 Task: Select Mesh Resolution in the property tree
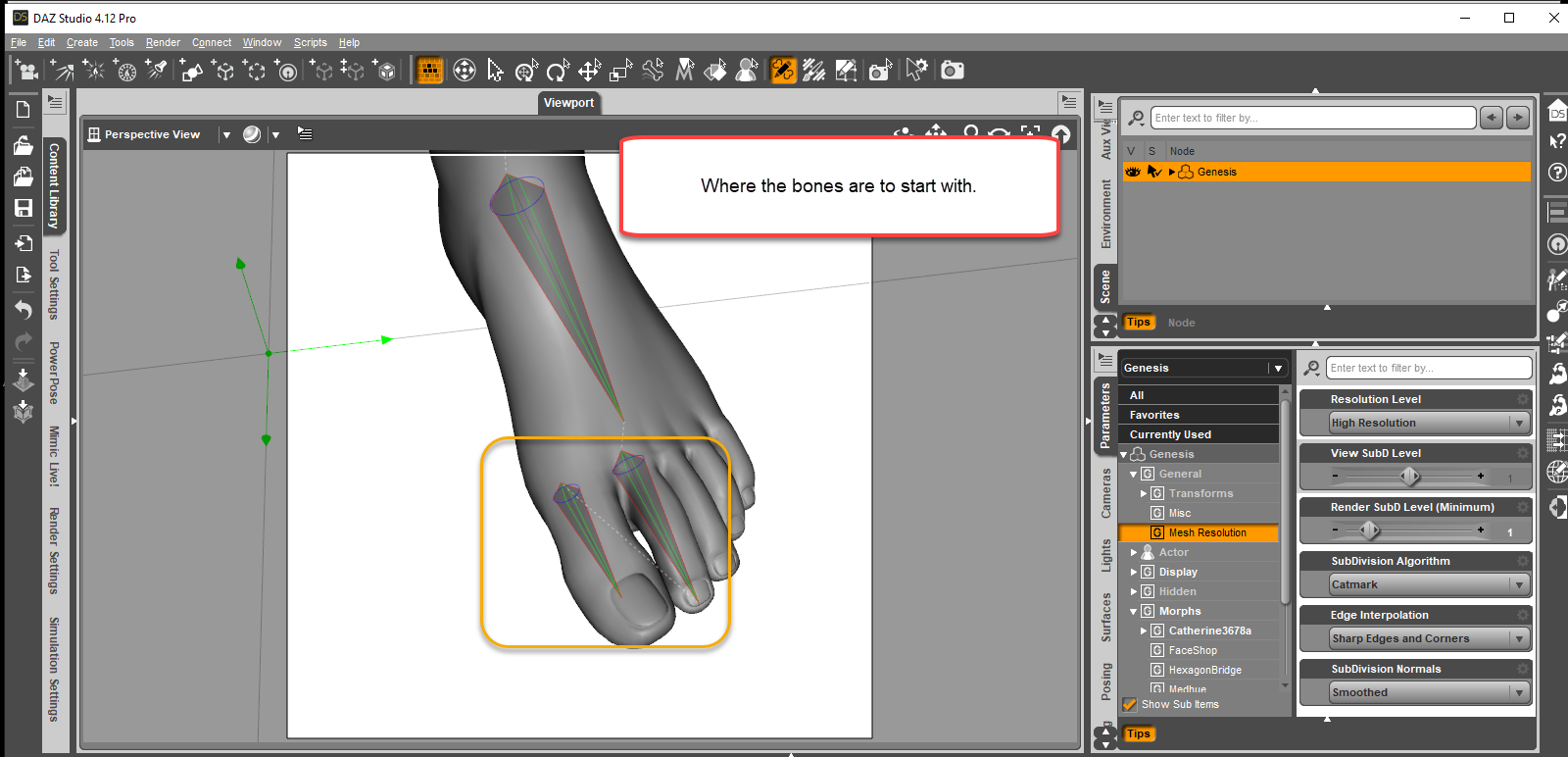[1207, 532]
